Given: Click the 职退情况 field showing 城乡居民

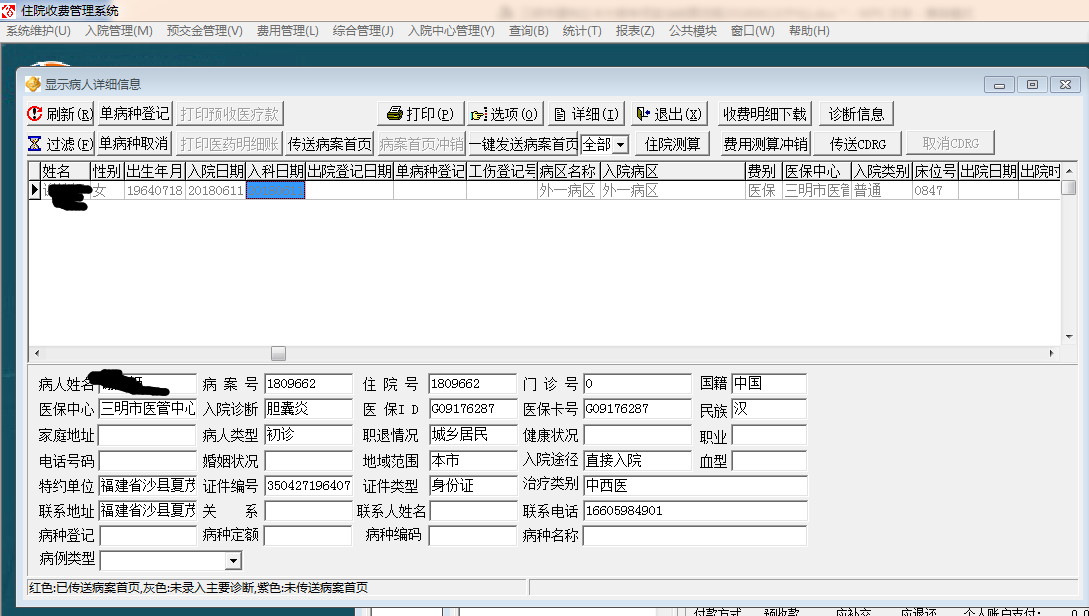Looking at the screenshot, I should tap(473, 435).
